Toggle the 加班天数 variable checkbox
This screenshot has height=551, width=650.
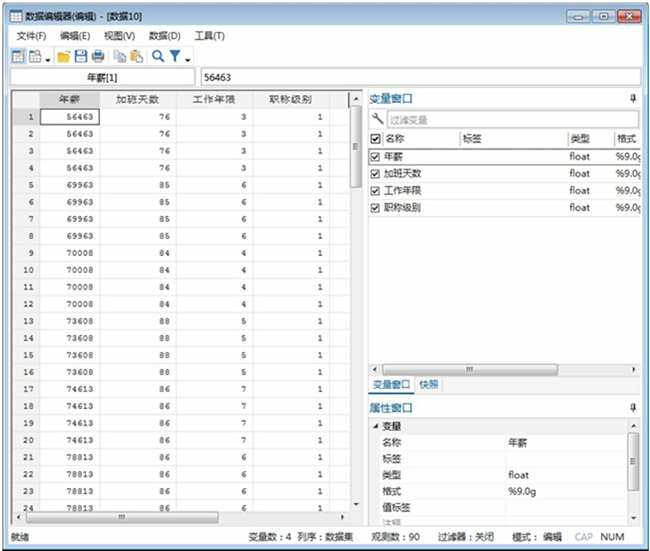[x=376, y=174]
